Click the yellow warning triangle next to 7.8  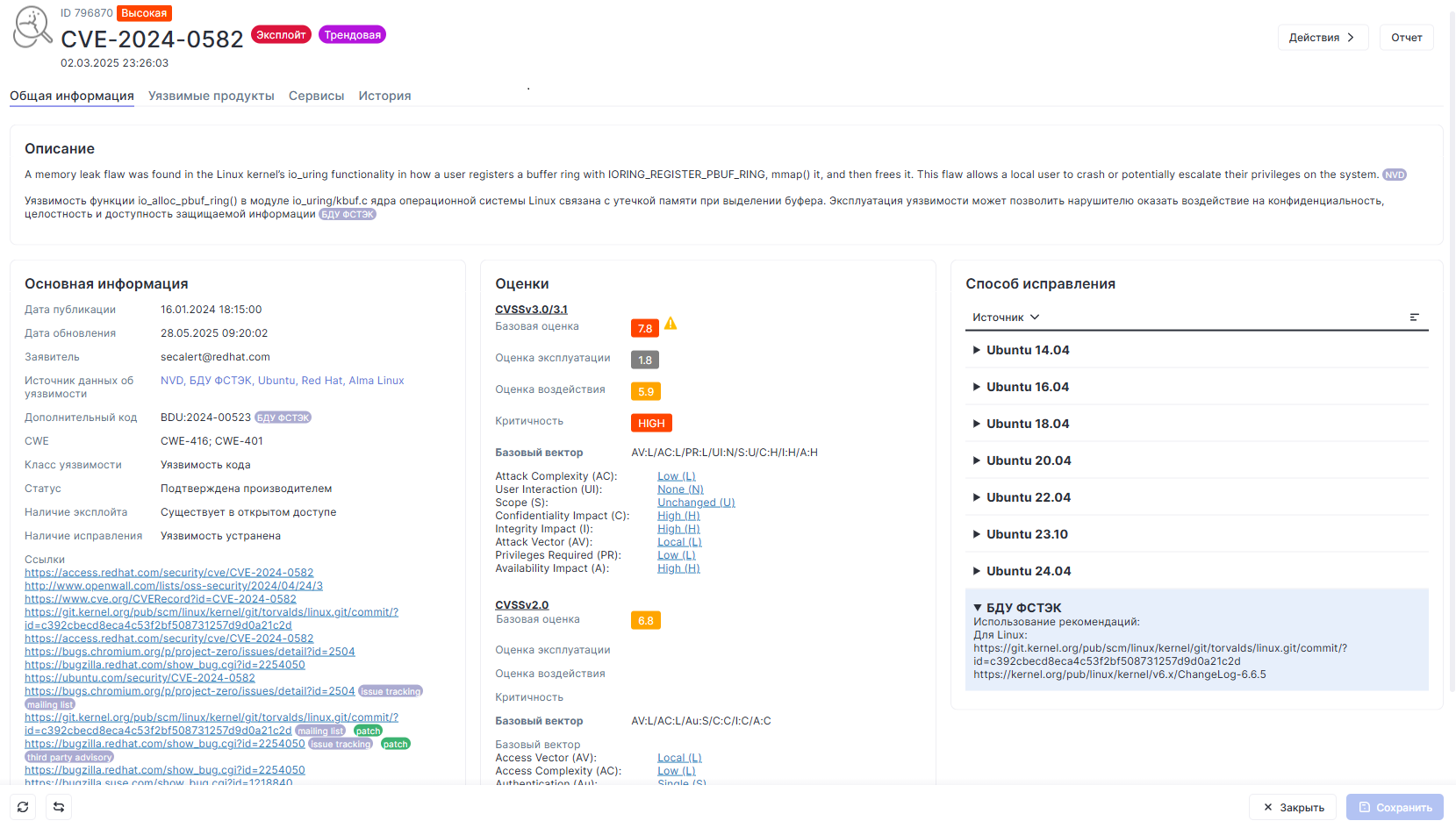click(x=671, y=324)
